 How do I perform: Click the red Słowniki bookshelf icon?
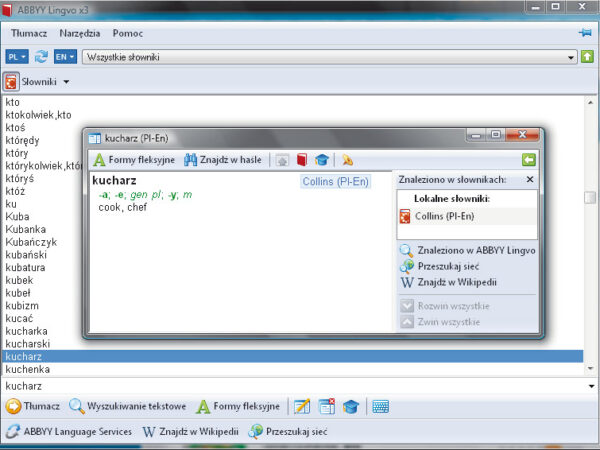point(11,81)
